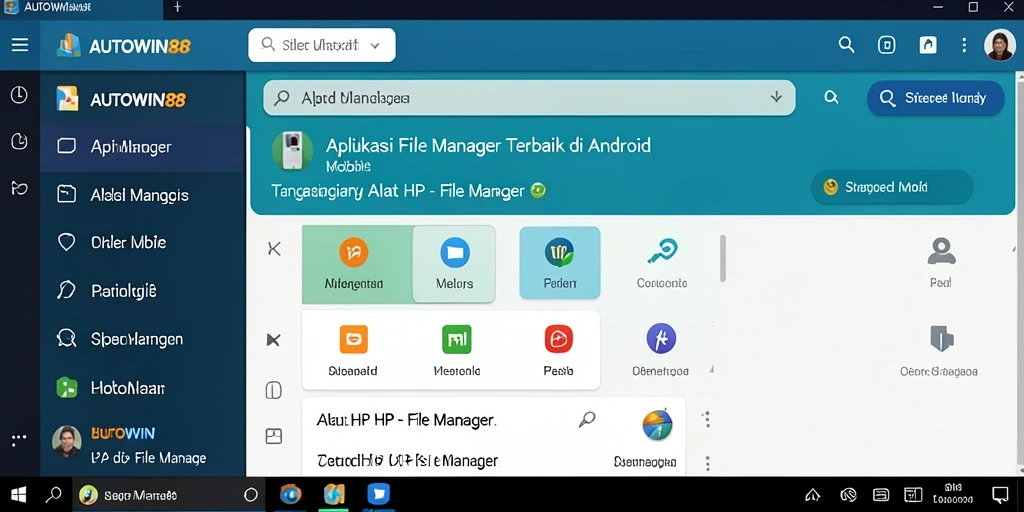The image size is (1024, 512).
Task: Open the Pedern tile
Action: pos(560,263)
